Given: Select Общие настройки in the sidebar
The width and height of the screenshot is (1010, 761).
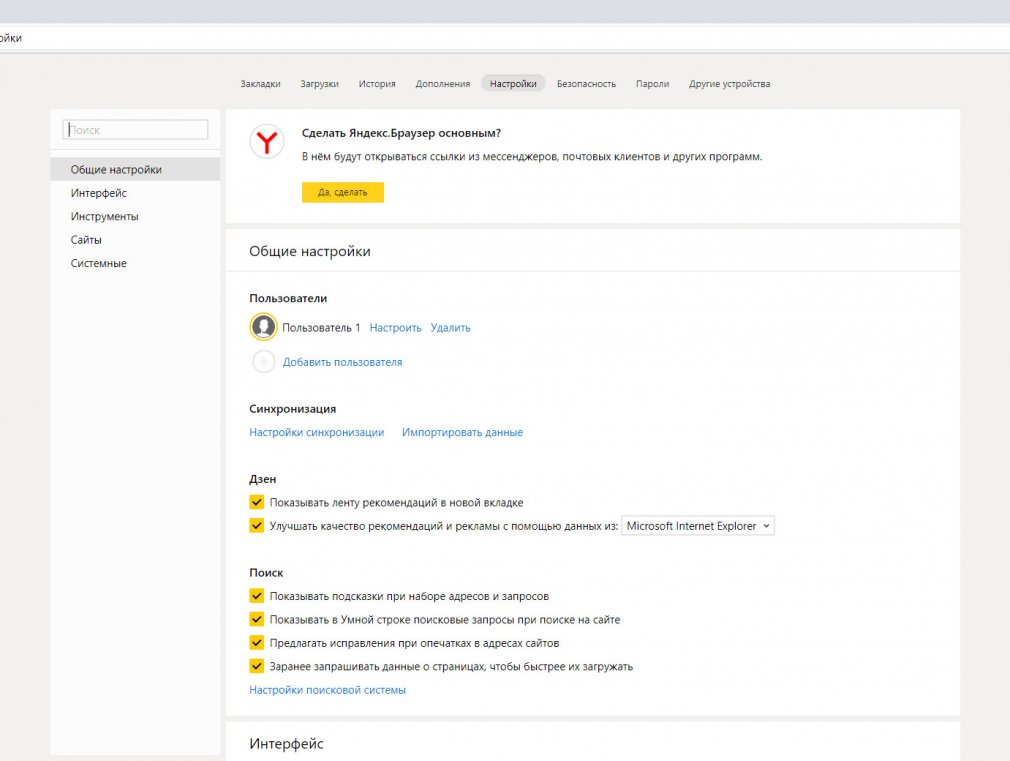Looking at the screenshot, I should (135, 169).
